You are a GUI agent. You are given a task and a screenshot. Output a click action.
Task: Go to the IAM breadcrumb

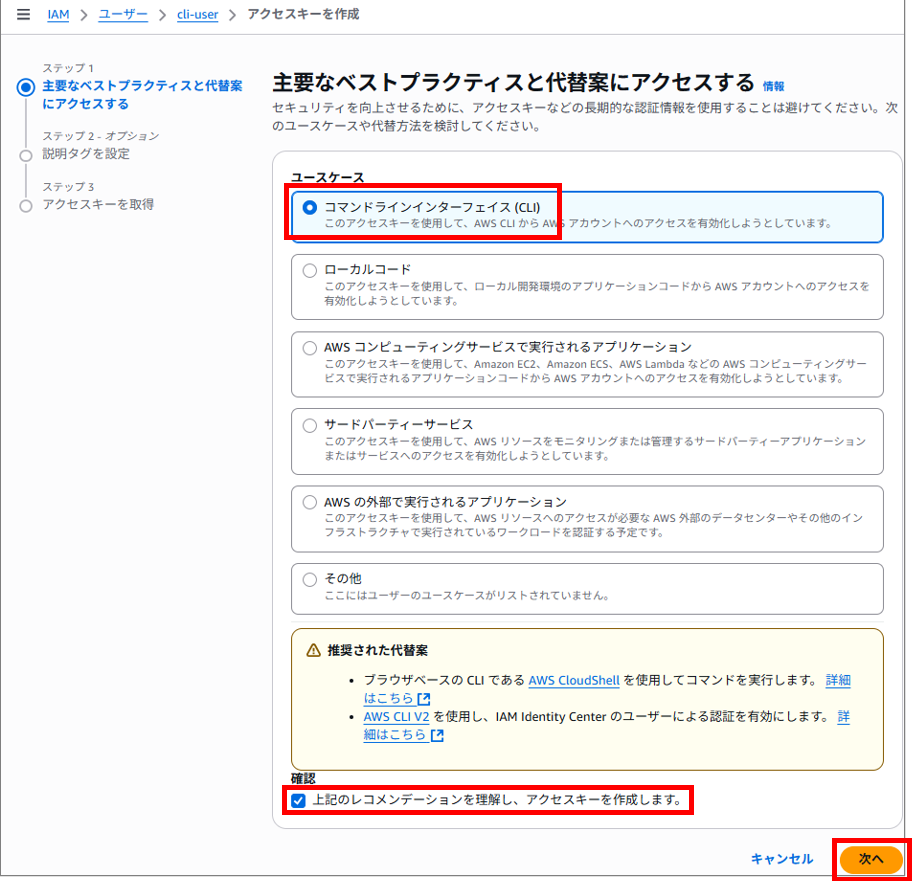click(58, 15)
